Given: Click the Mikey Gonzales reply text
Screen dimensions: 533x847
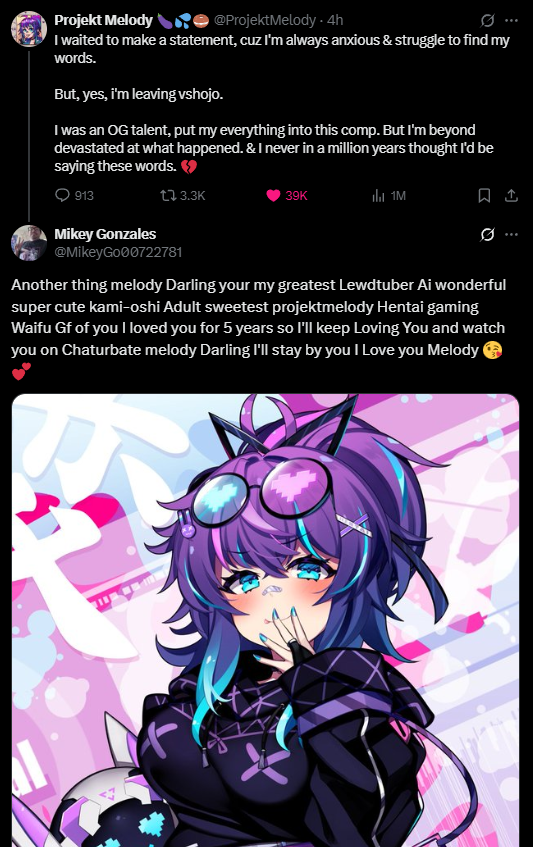Looking at the screenshot, I should pos(258,327).
